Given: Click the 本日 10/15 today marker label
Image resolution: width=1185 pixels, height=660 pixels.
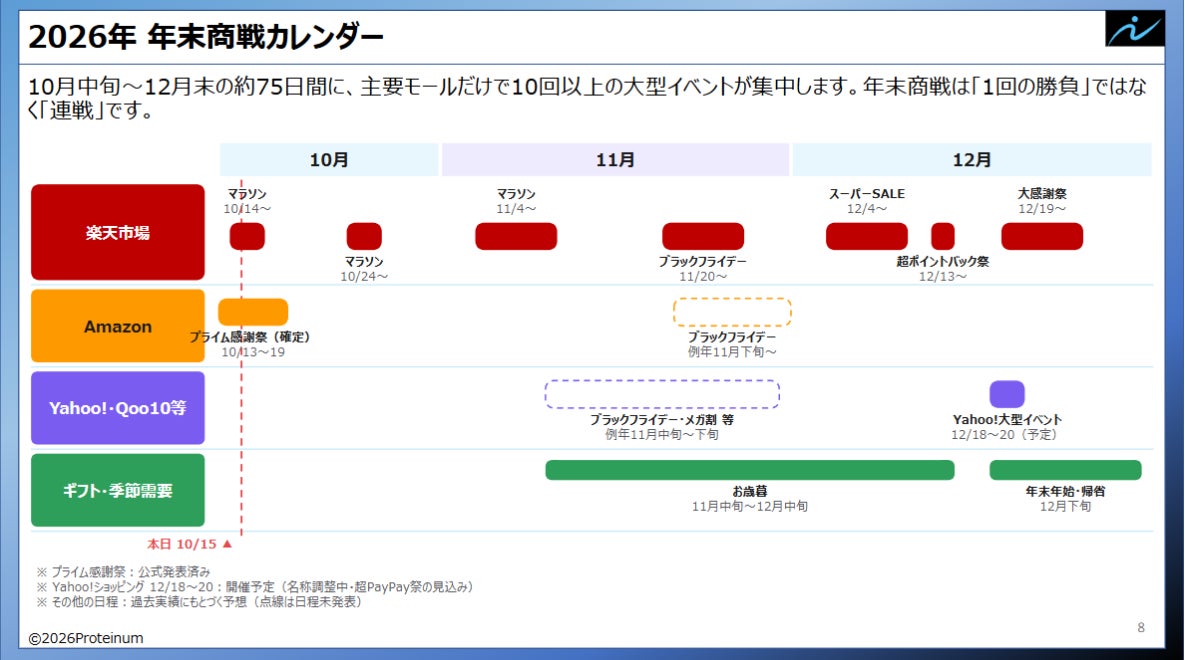Looking at the screenshot, I should click(x=189, y=544).
